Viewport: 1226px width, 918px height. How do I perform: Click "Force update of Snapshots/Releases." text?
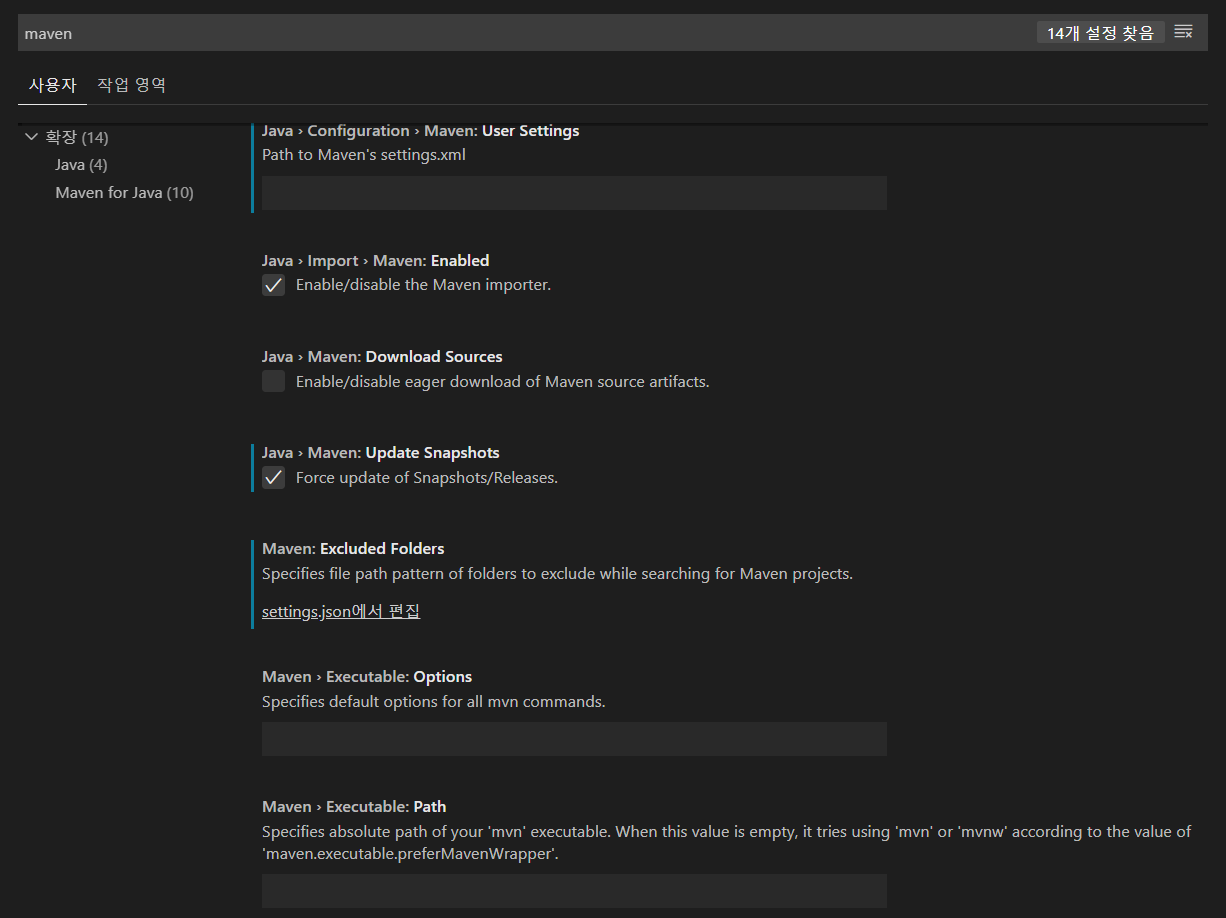pyautogui.click(x=427, y=477)
